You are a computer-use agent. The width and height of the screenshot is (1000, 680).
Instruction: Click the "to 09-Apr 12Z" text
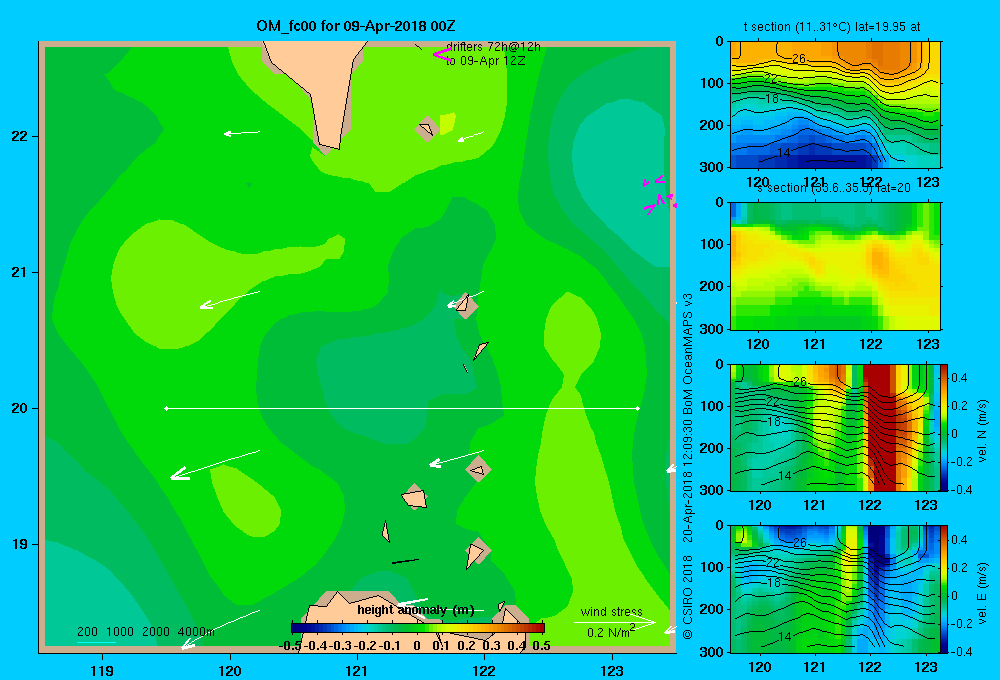pyautogui.click(x=485, y=61)
